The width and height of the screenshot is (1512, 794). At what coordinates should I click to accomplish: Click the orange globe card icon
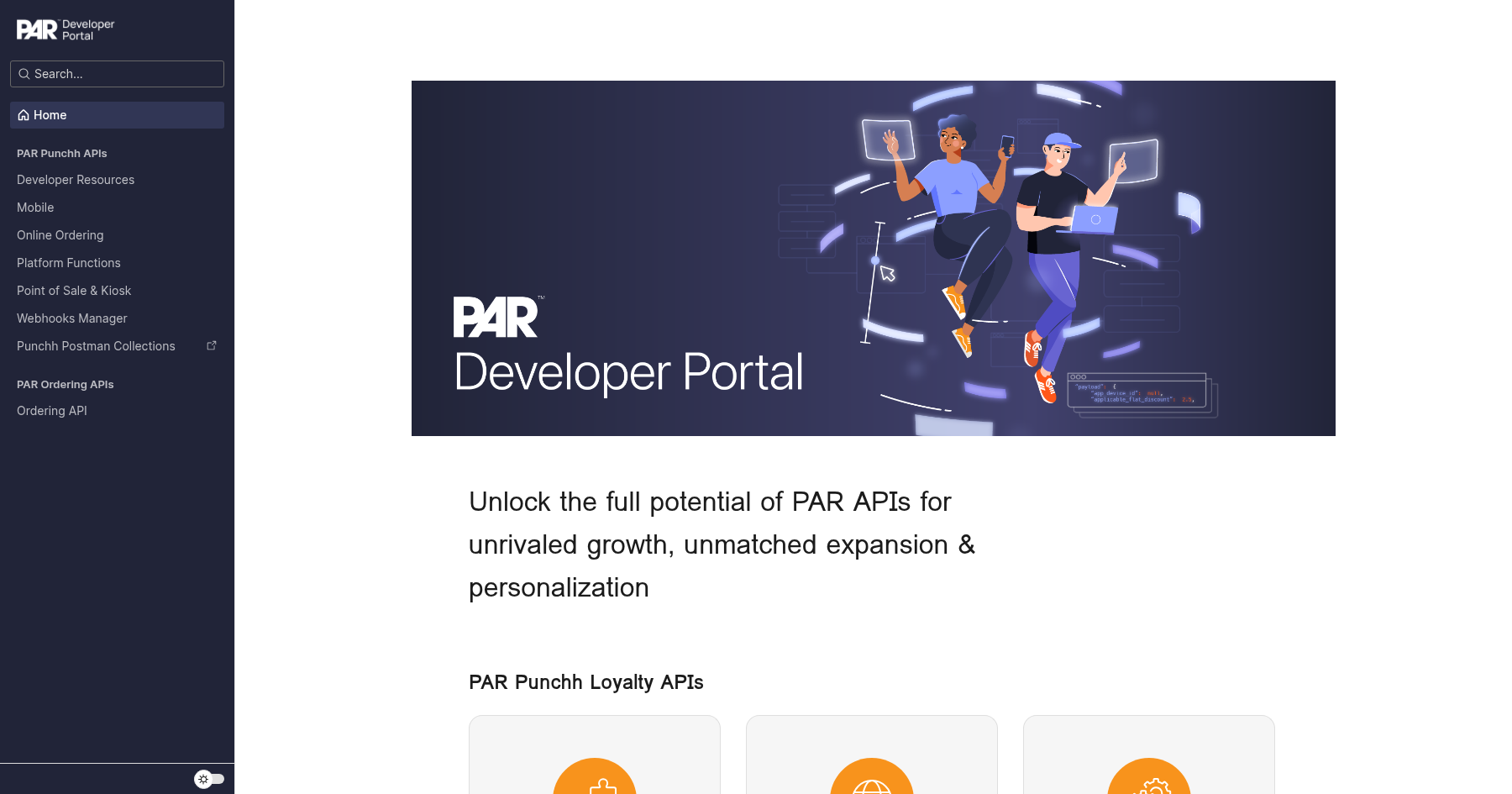(872, 776)
